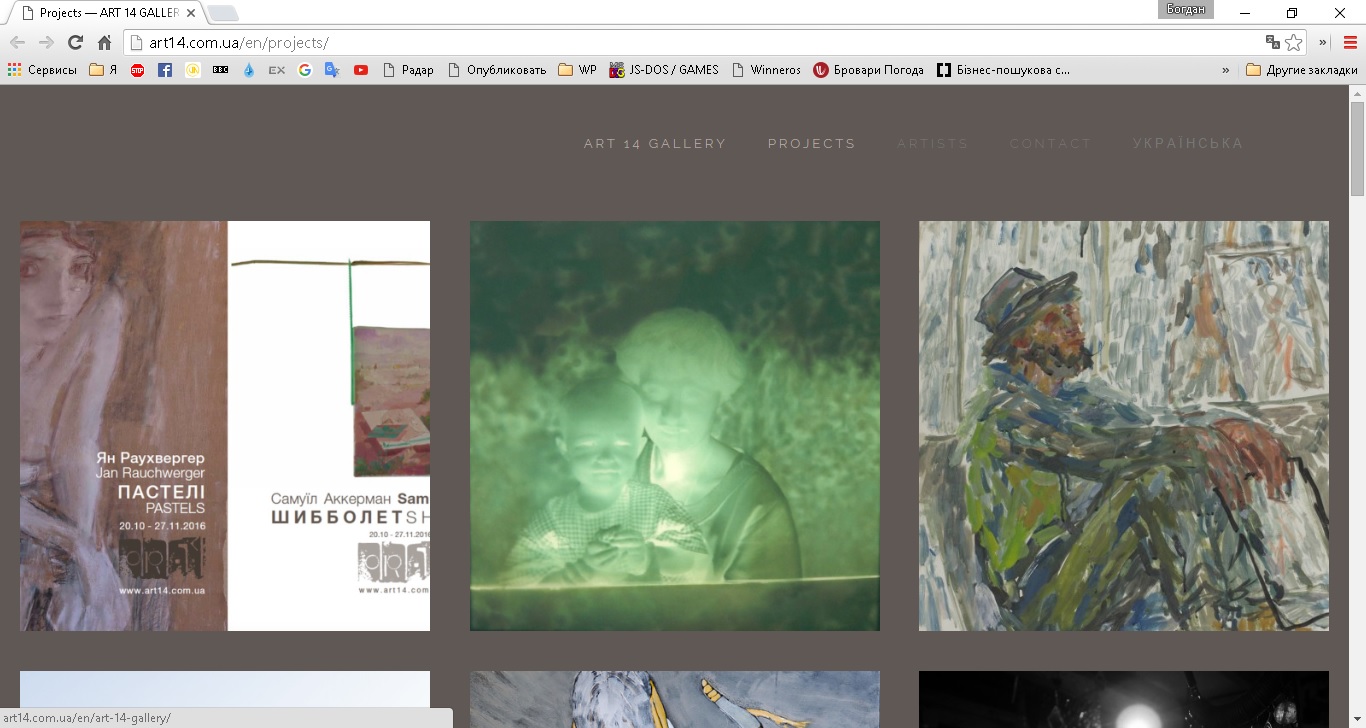
Task: Bookmark this page with the star icon
Action: [1294, 42]
